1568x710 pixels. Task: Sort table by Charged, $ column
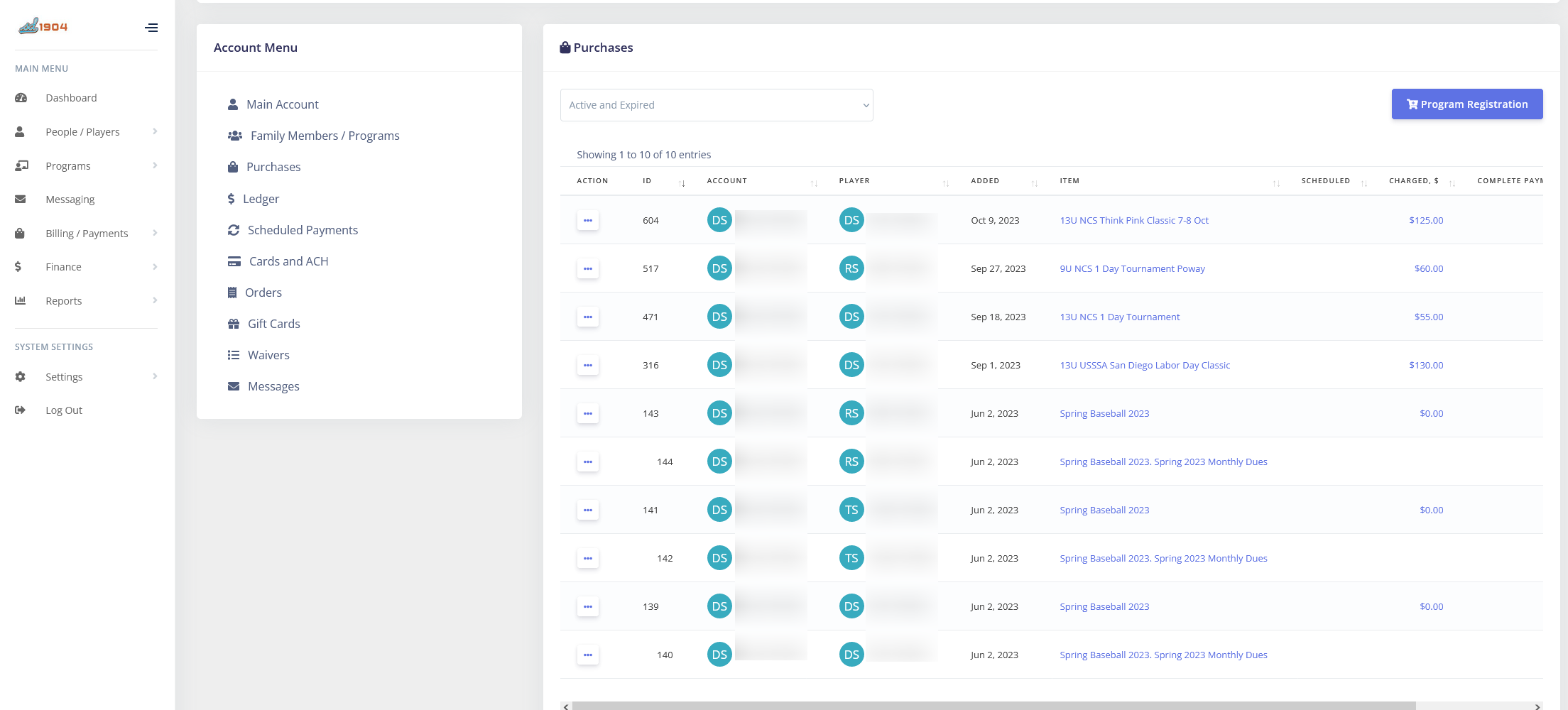click(x=1422, y=181)
